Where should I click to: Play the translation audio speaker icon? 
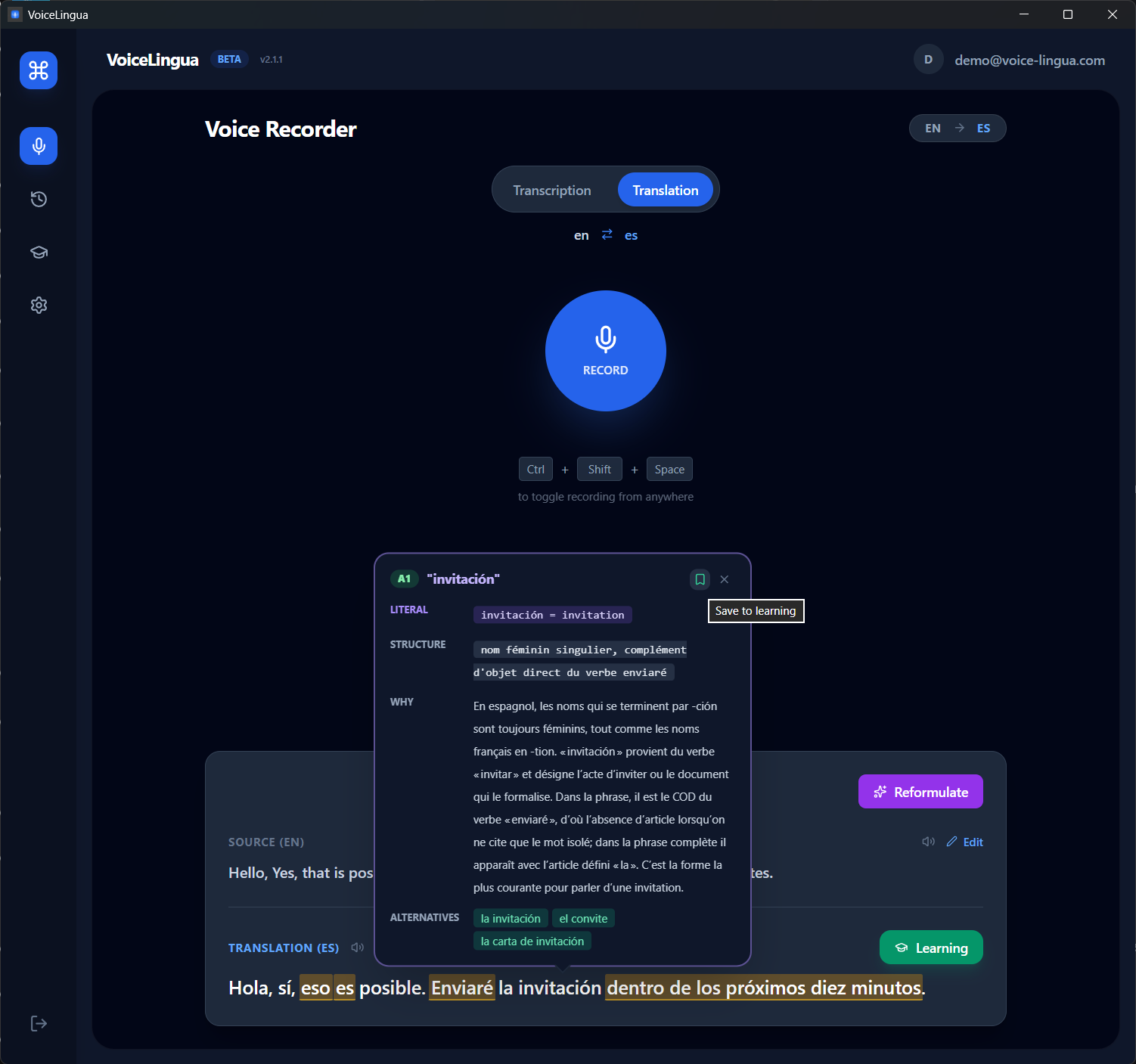[x=357, y=948]
